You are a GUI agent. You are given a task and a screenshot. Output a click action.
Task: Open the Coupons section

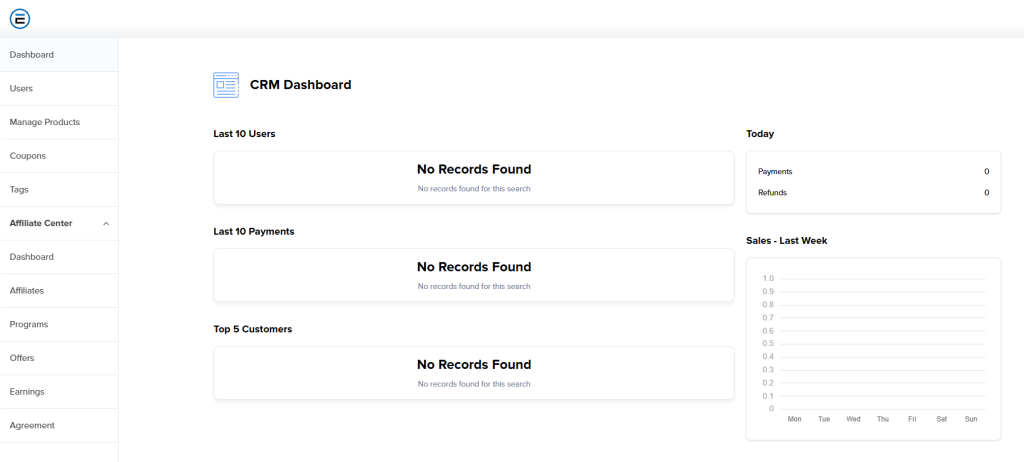[59, 156]
